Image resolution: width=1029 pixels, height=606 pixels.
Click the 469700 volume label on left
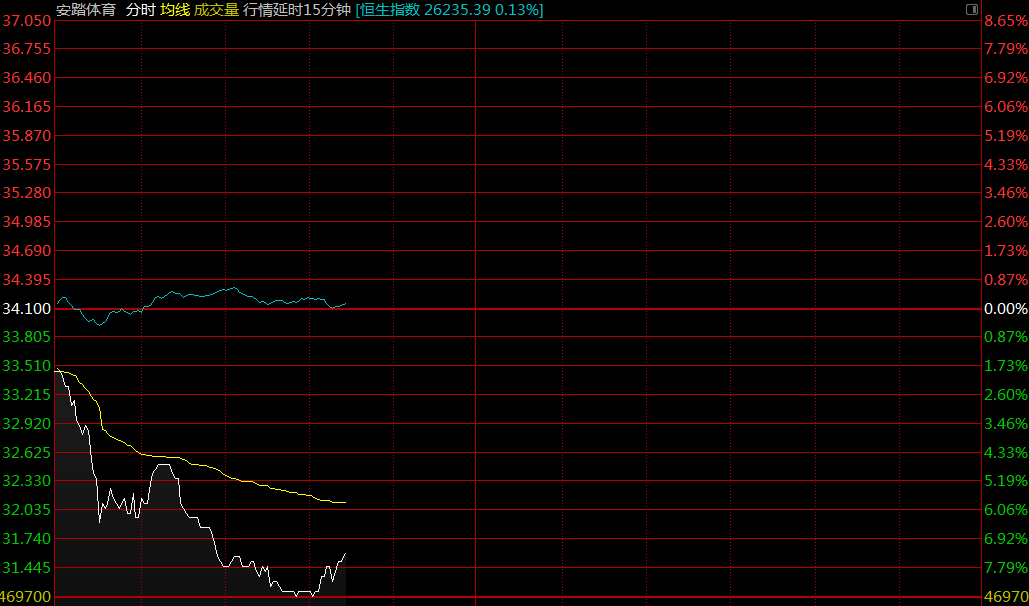(27, 597)
